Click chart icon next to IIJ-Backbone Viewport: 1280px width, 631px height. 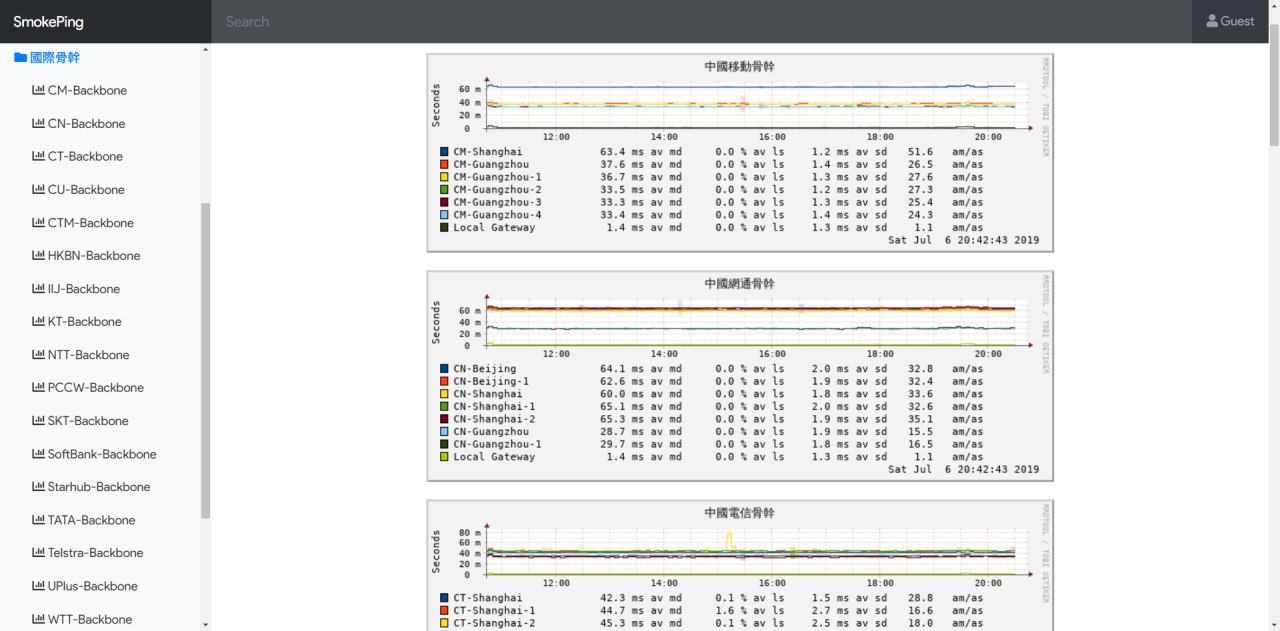pos(38,289)
